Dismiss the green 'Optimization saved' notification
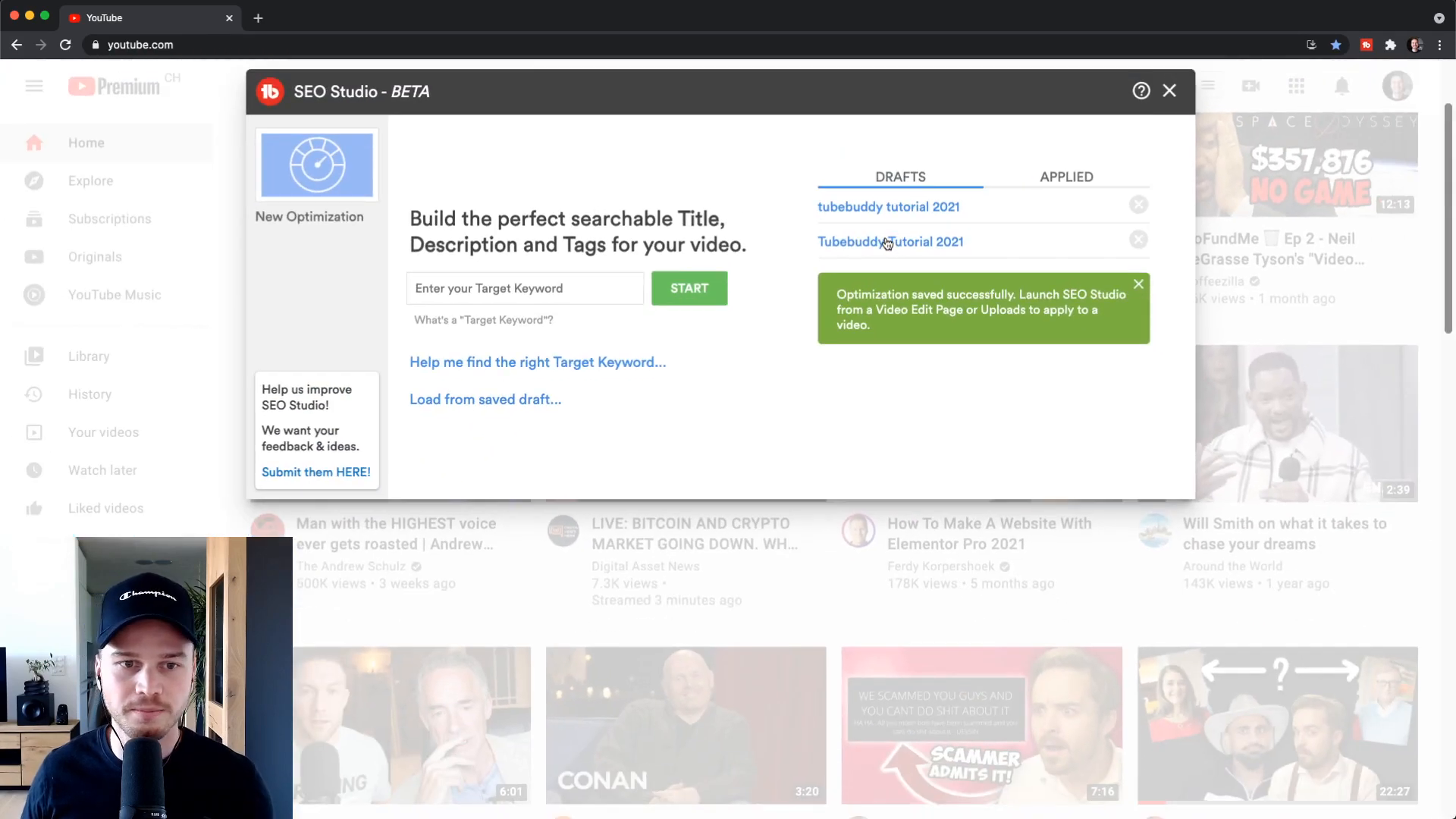1456x819 pixels. click(x=1138, y=284)
